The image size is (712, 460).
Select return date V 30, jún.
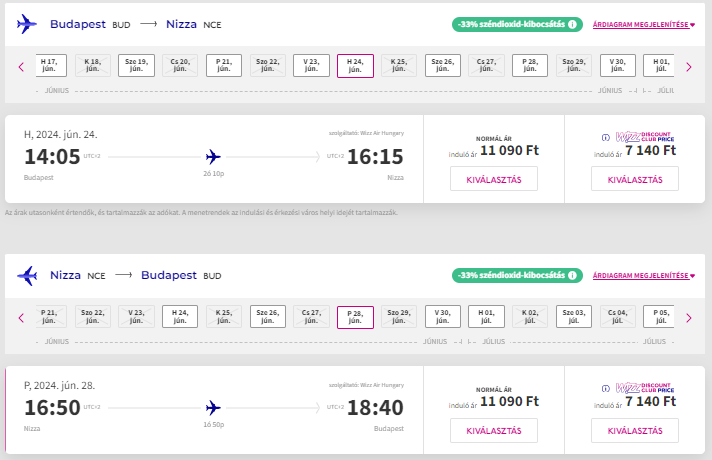point(441,317)
